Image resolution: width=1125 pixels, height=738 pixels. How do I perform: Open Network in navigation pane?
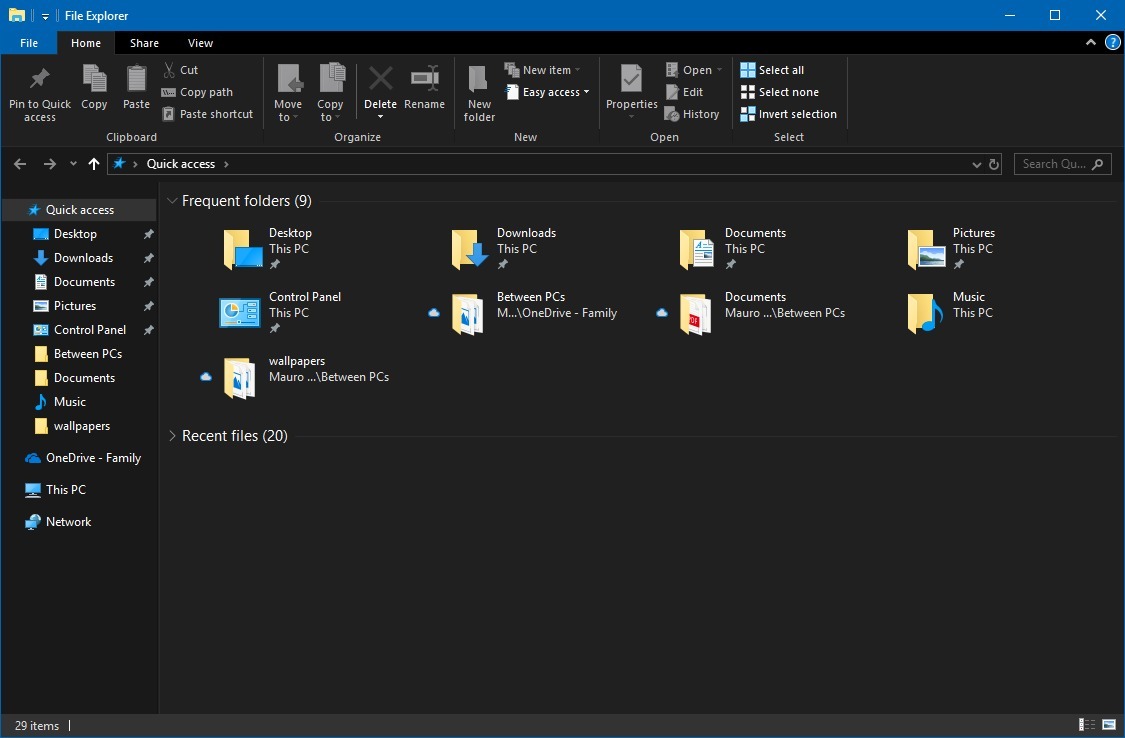68,522
